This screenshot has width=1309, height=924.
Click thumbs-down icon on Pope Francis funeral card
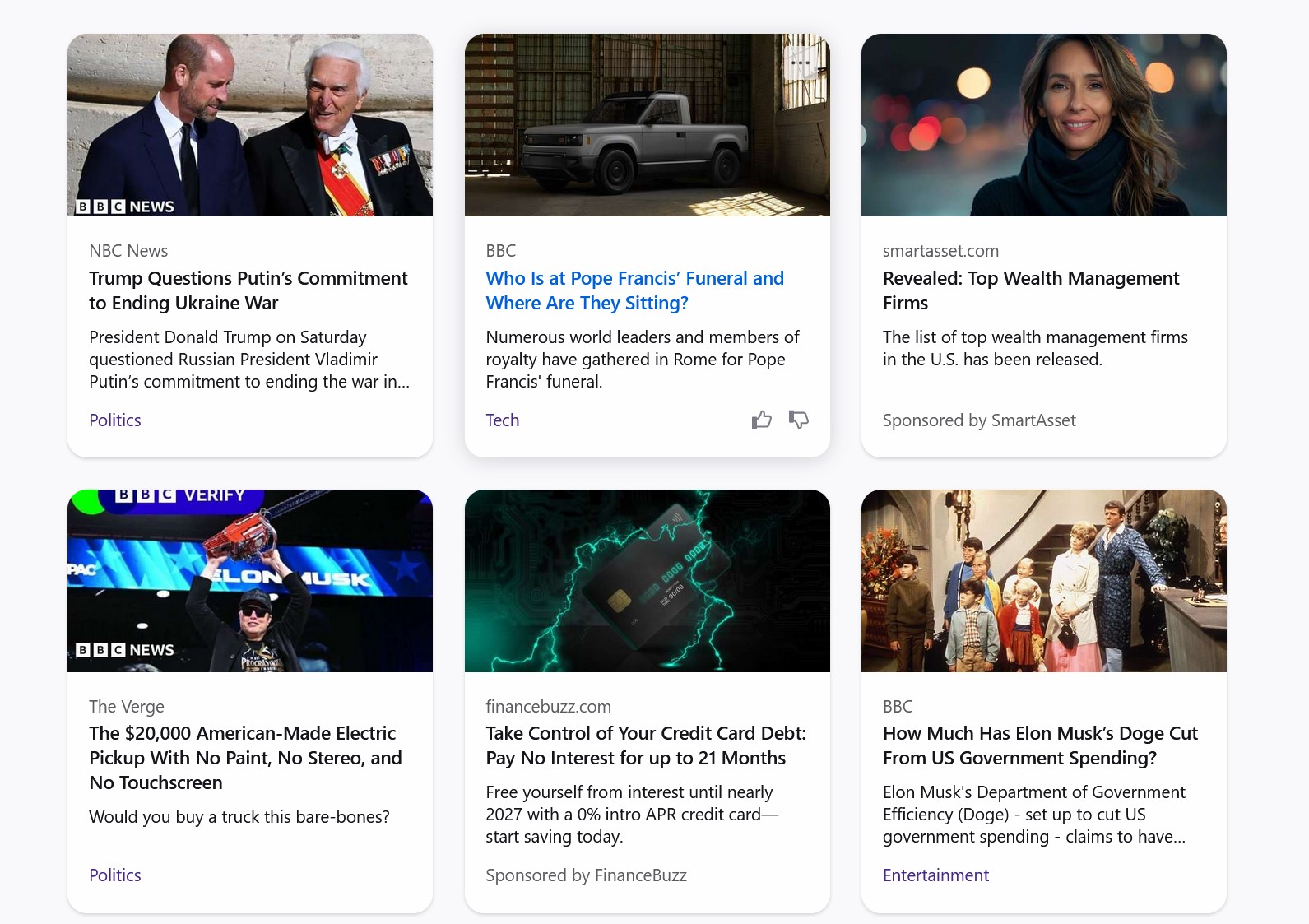(798, 420)
